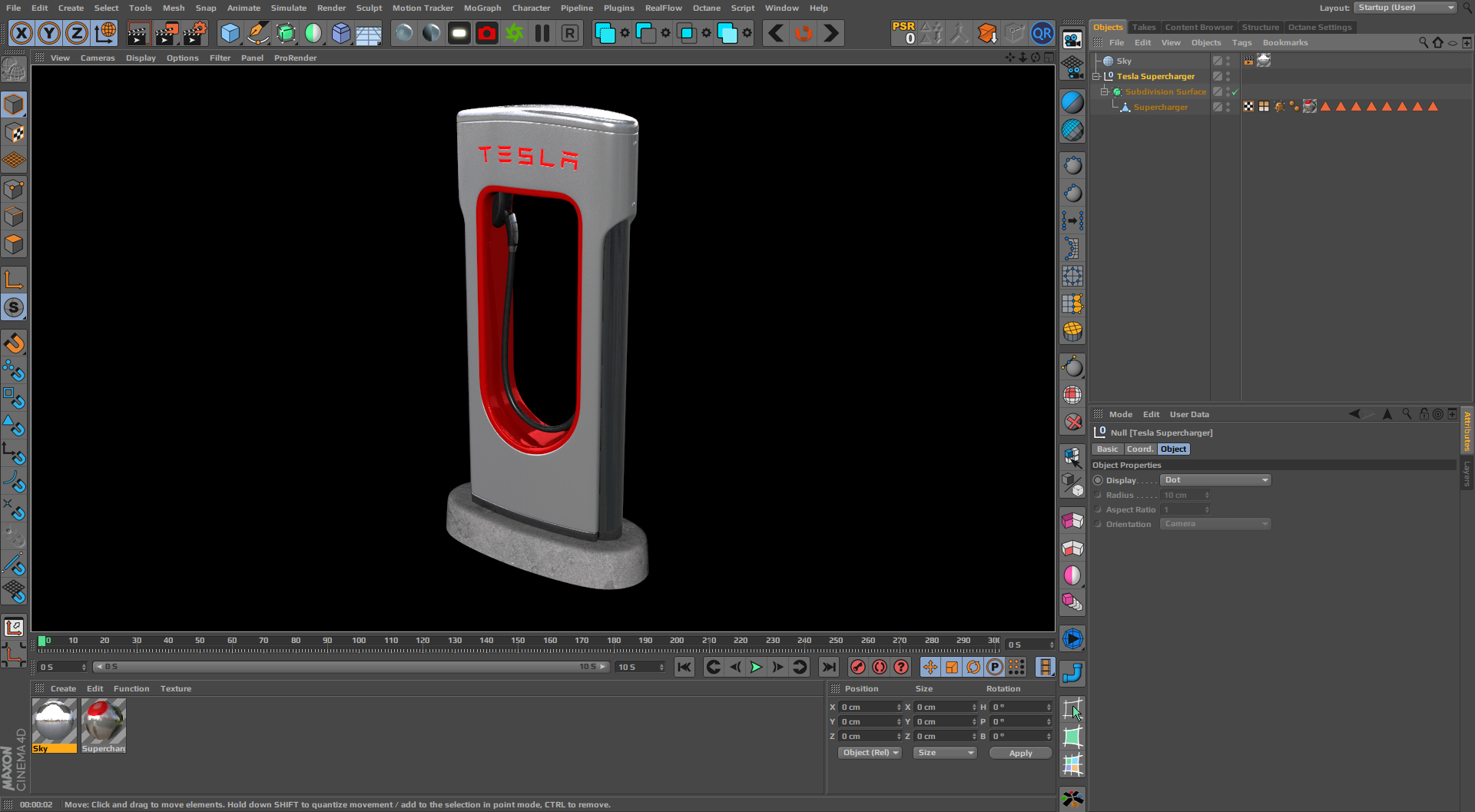Disable the Subdivision Surface green checkmark
The width and height of the screenshot is (1475, 812).
point(1235,92)
